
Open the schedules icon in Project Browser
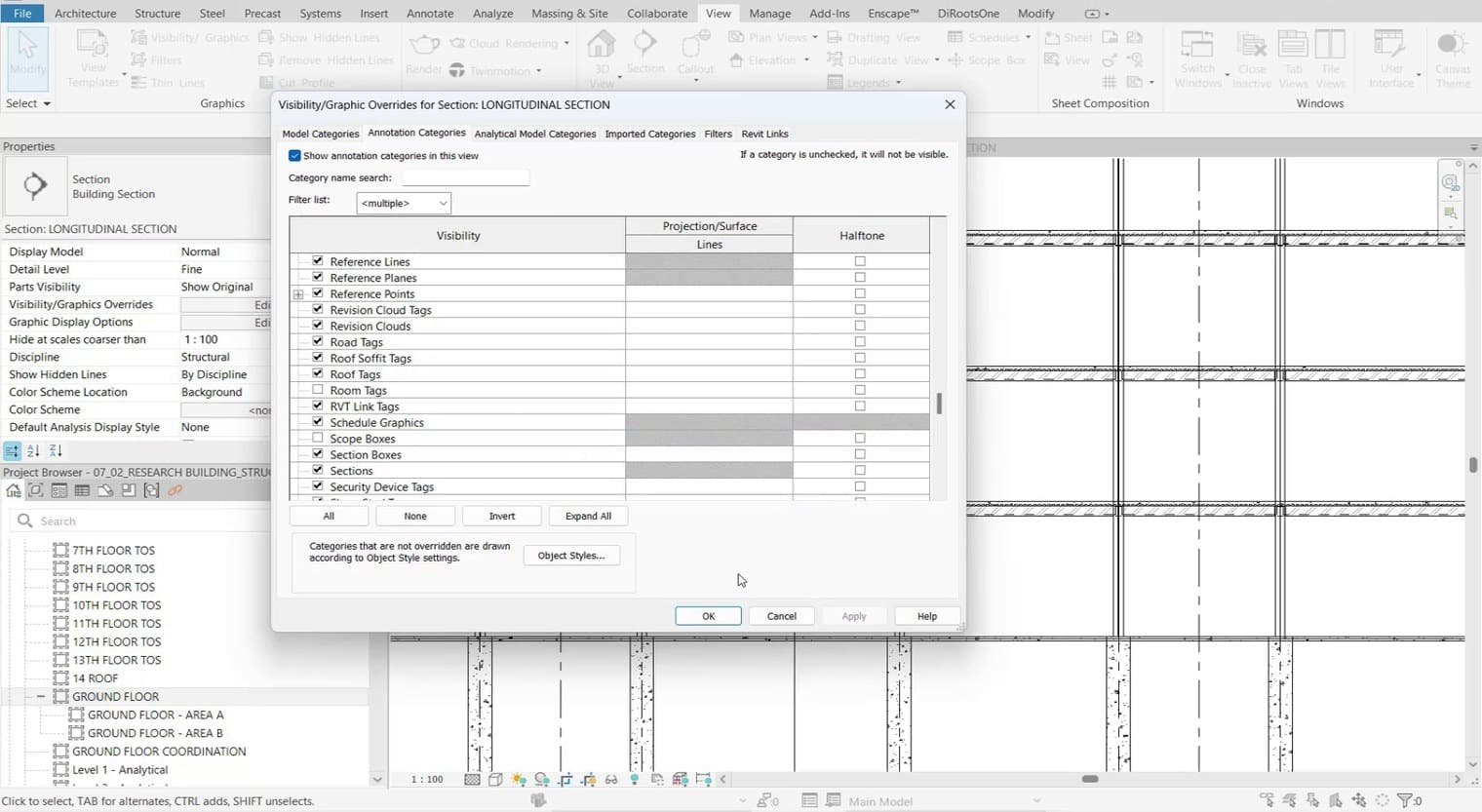tap(82, 490)
